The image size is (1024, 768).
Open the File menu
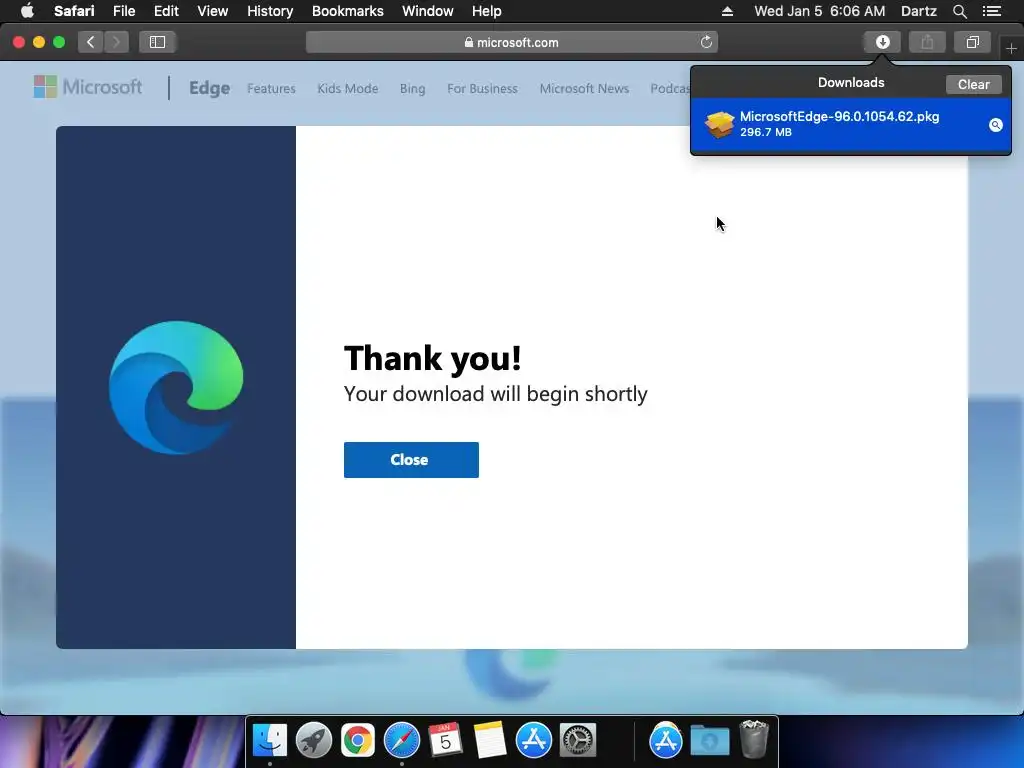(123, 11)
